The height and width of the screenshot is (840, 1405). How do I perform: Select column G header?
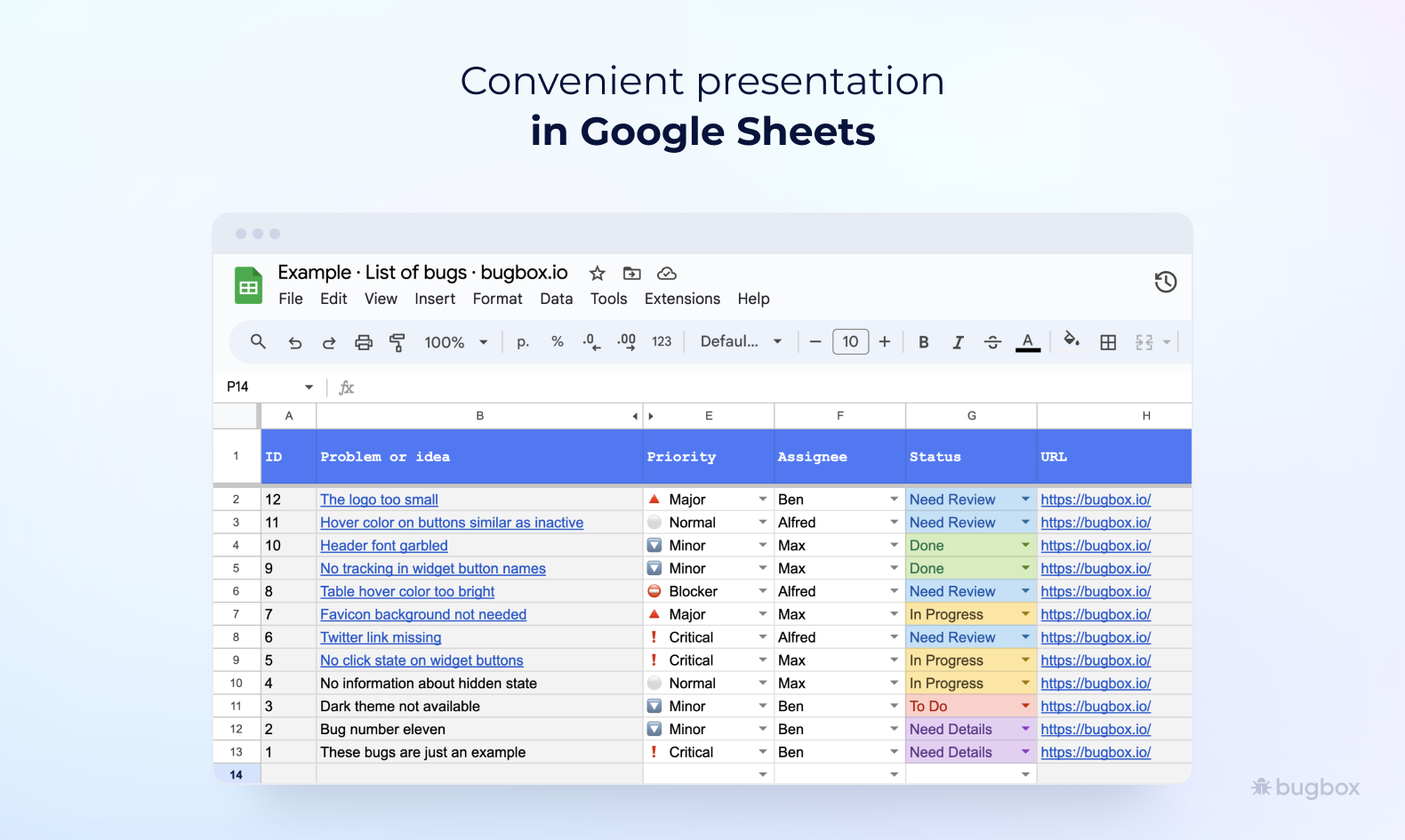click(971, 416)
